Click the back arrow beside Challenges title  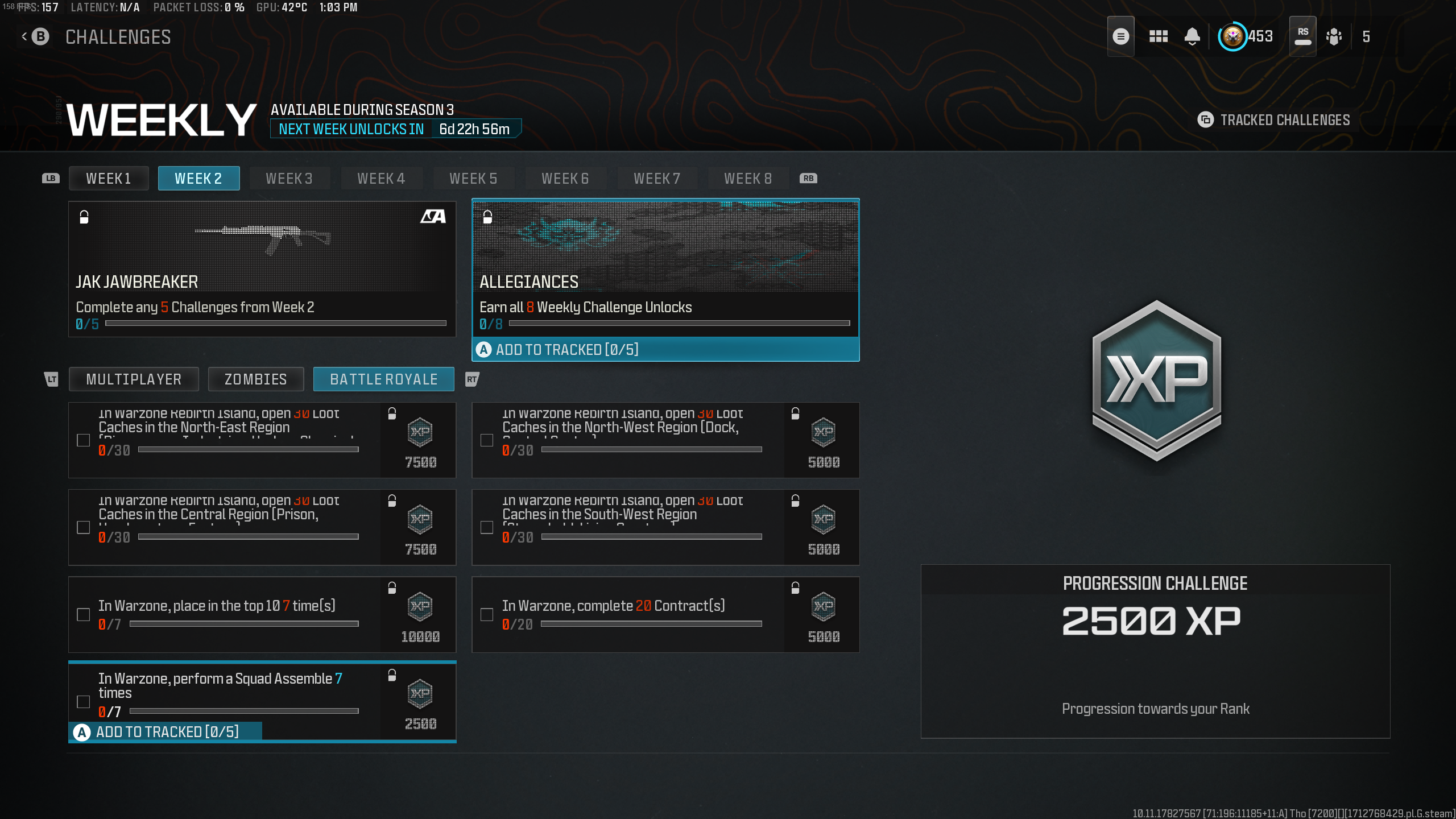tap(23, 36)
